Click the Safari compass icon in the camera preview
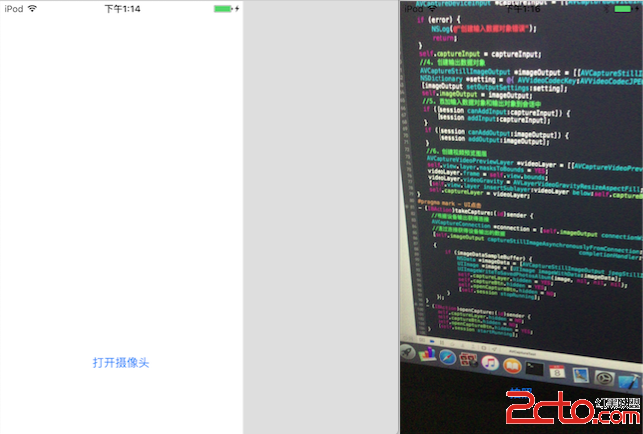Viewport: 643px width, 434px height. pyautogui.click(x=447, y=357)
